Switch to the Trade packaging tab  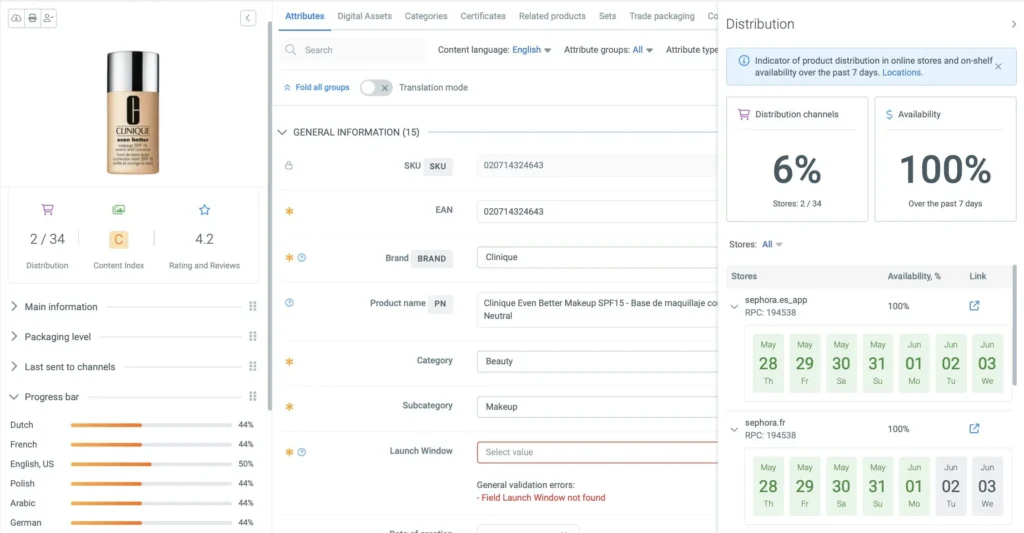[x=662, y=16]
